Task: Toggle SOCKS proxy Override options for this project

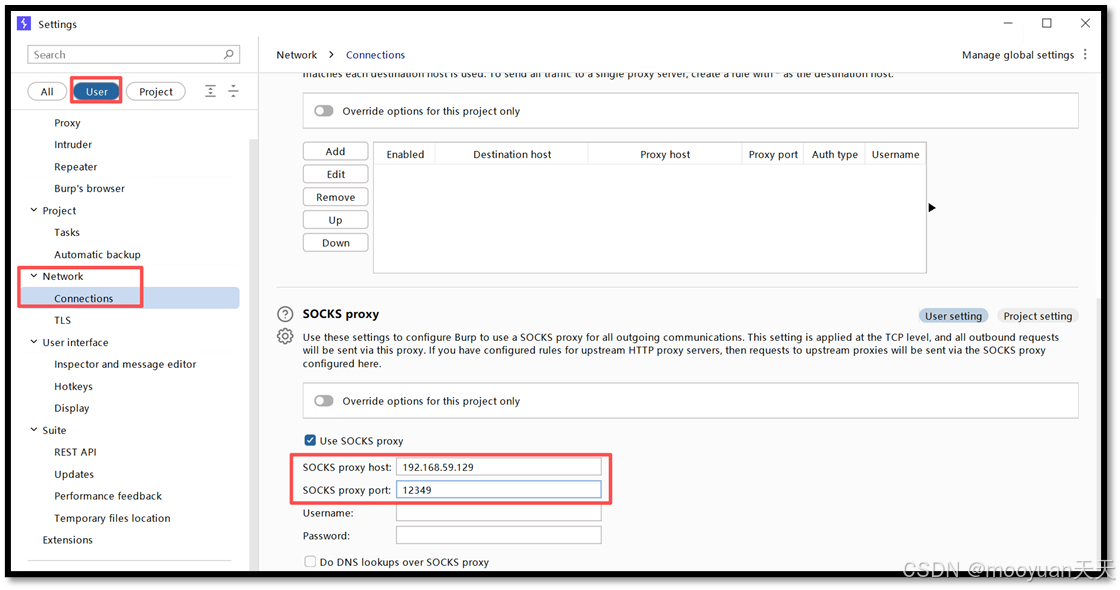Action: 324,401
